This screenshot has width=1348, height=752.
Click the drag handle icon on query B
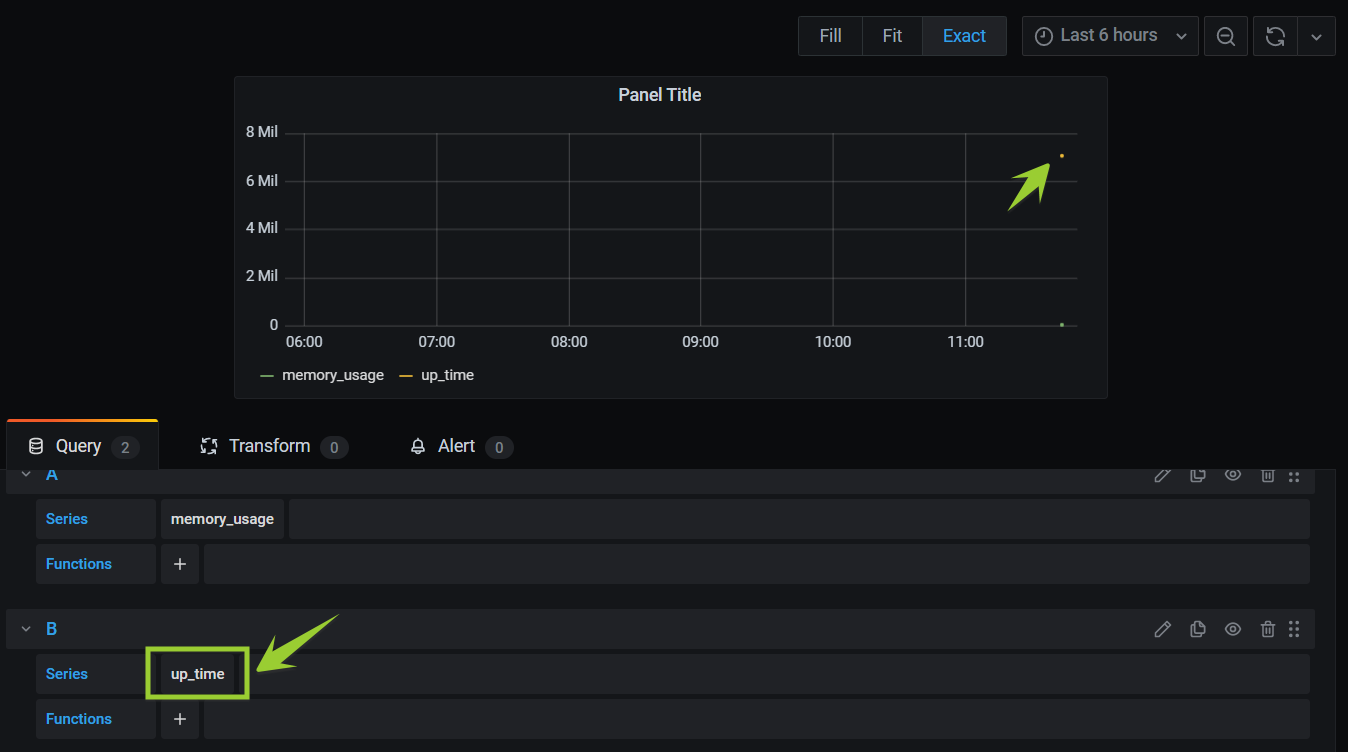1294,629
